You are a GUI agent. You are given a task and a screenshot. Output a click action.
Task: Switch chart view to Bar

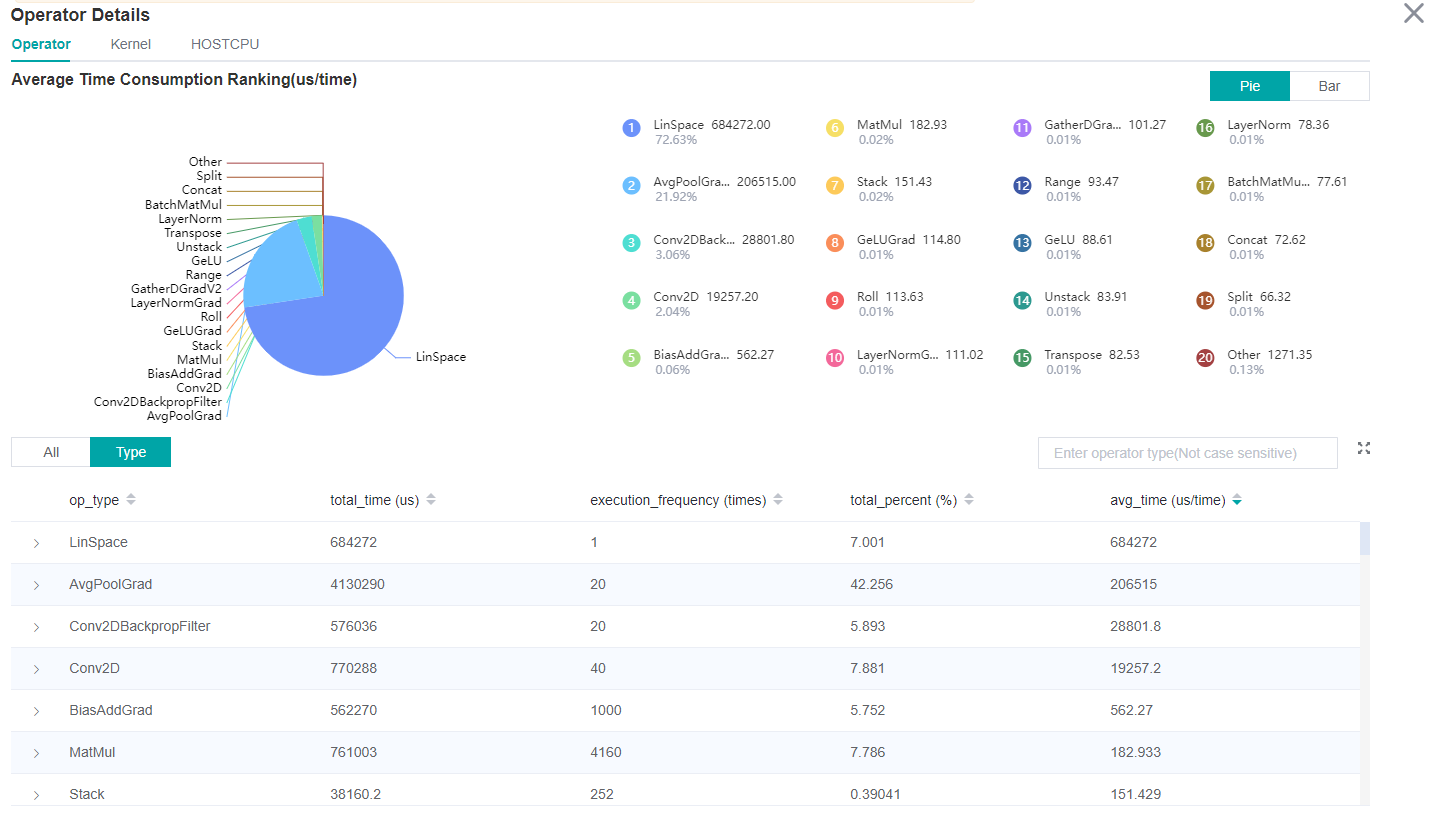tap(1329, 86)
